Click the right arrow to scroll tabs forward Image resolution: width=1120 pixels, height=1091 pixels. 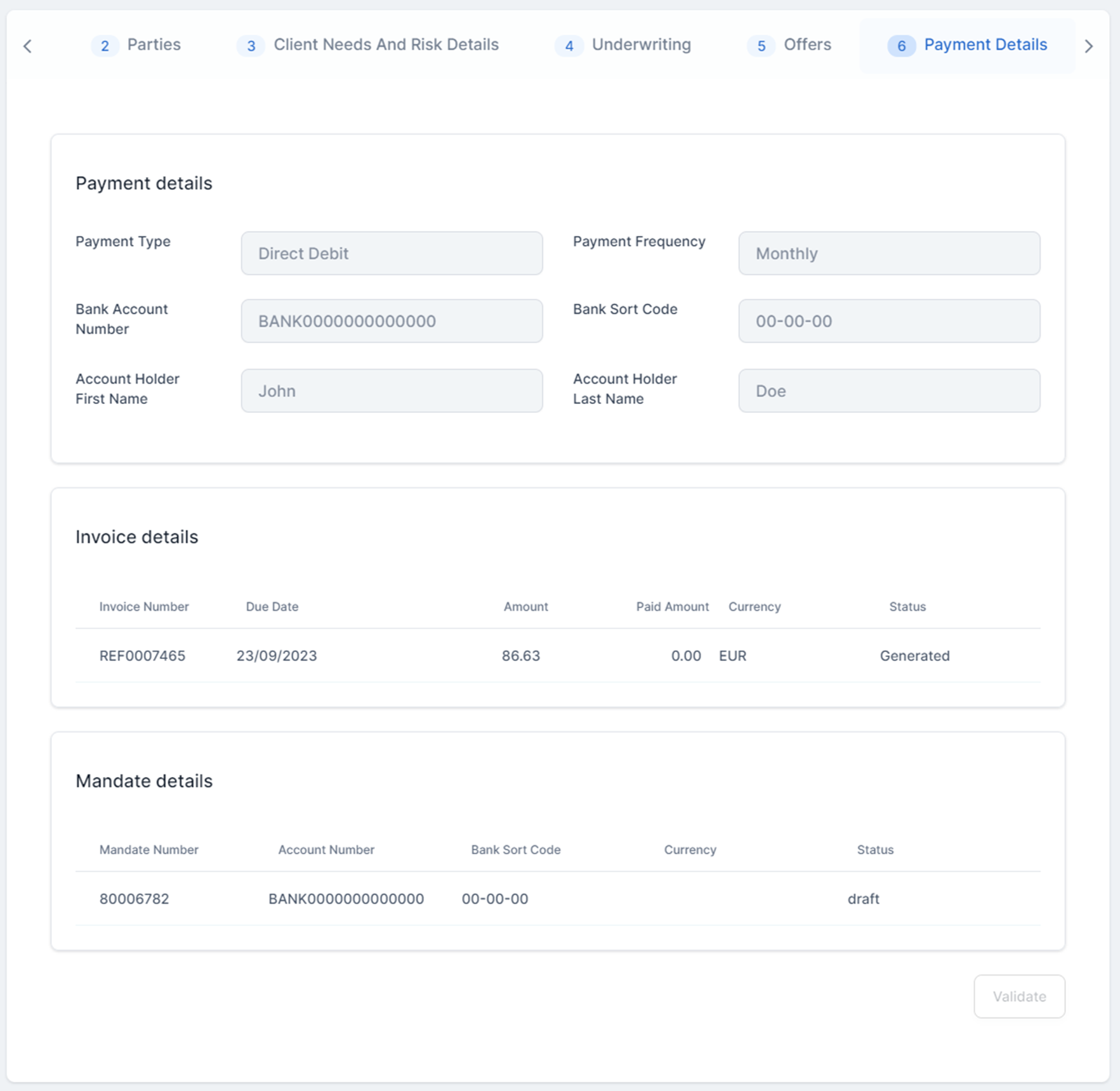(1088, 46)
